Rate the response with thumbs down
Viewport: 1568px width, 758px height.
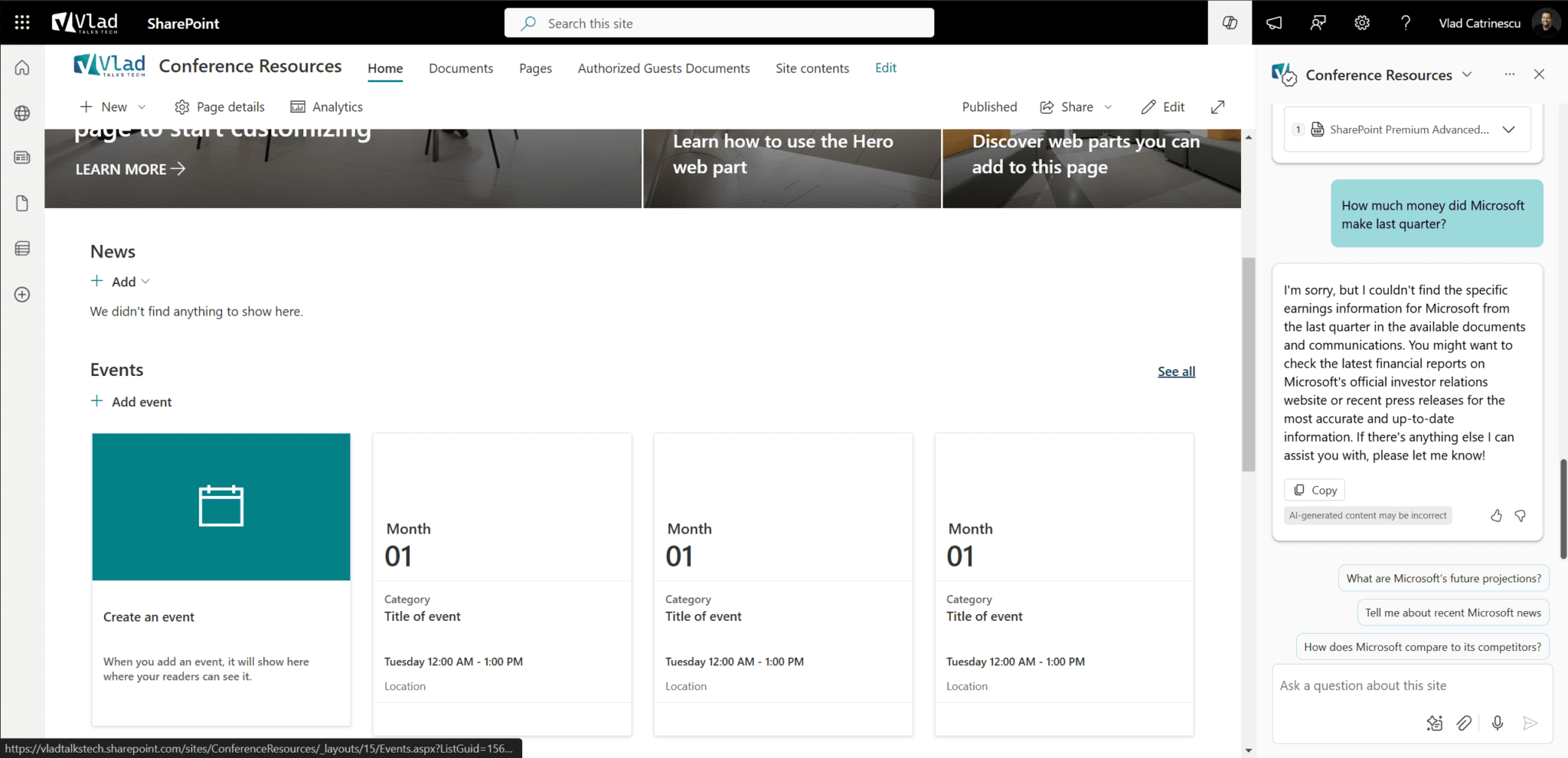pyautogui.click(x=1521, y=515)
